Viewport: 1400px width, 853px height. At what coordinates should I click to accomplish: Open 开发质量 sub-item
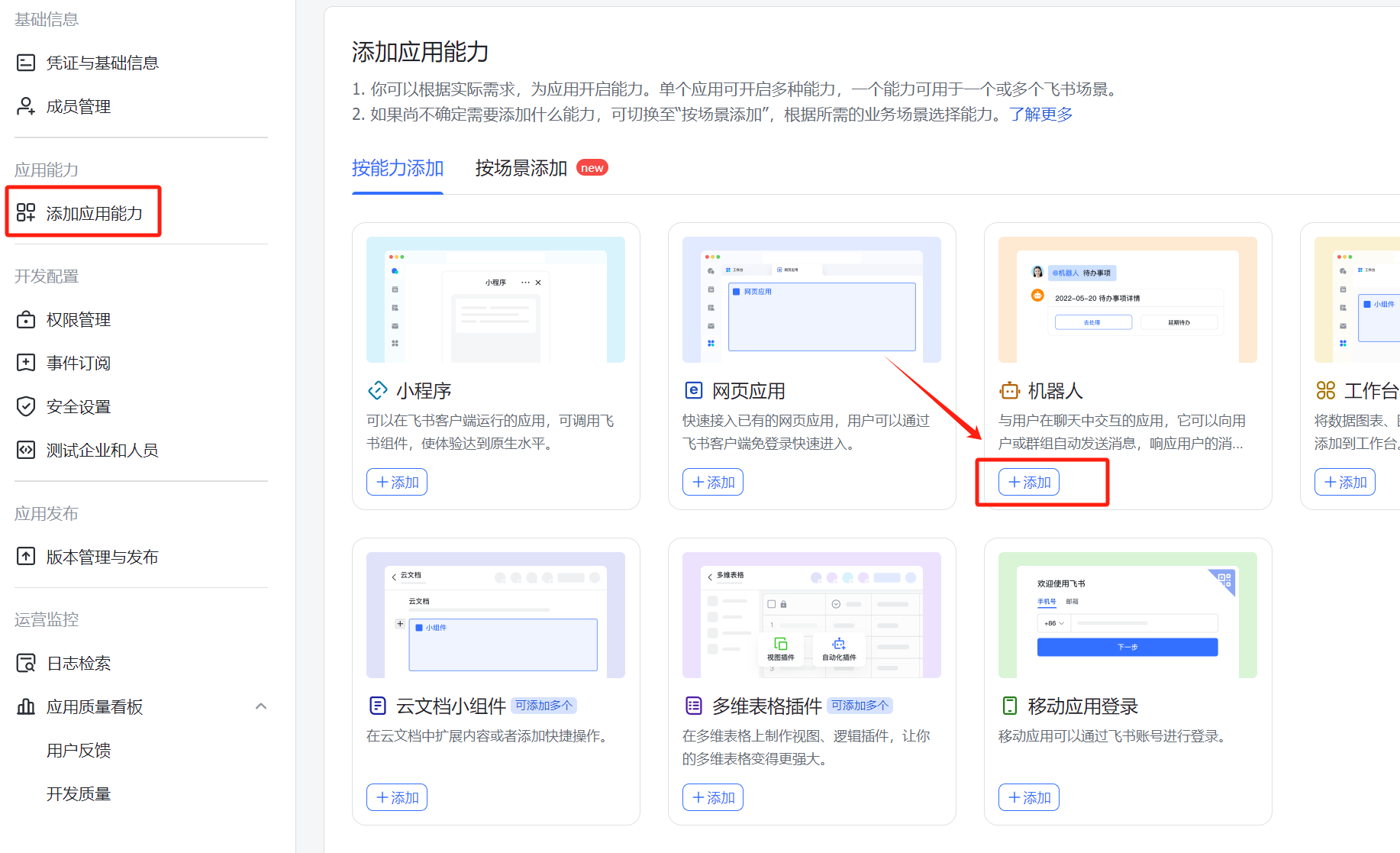tap(79, 793)
